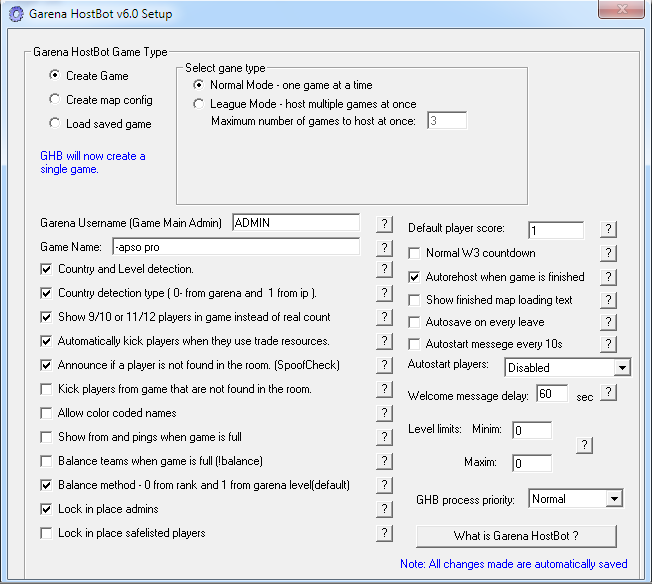Image resolution: width=652 pixels, height=585 pixels.
Task: Uncheck Country and Level detection
Action: 47,269
